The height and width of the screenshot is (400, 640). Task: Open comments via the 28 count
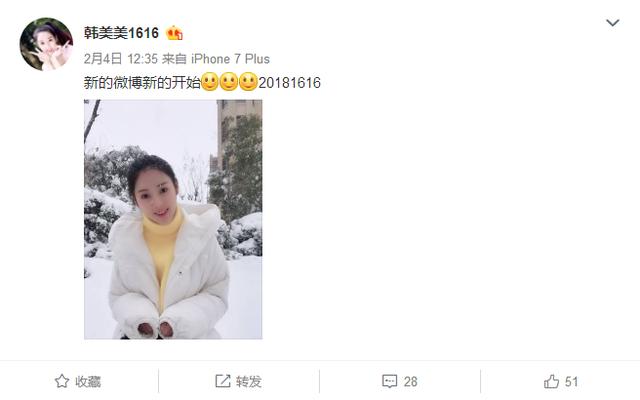(411, 382)
